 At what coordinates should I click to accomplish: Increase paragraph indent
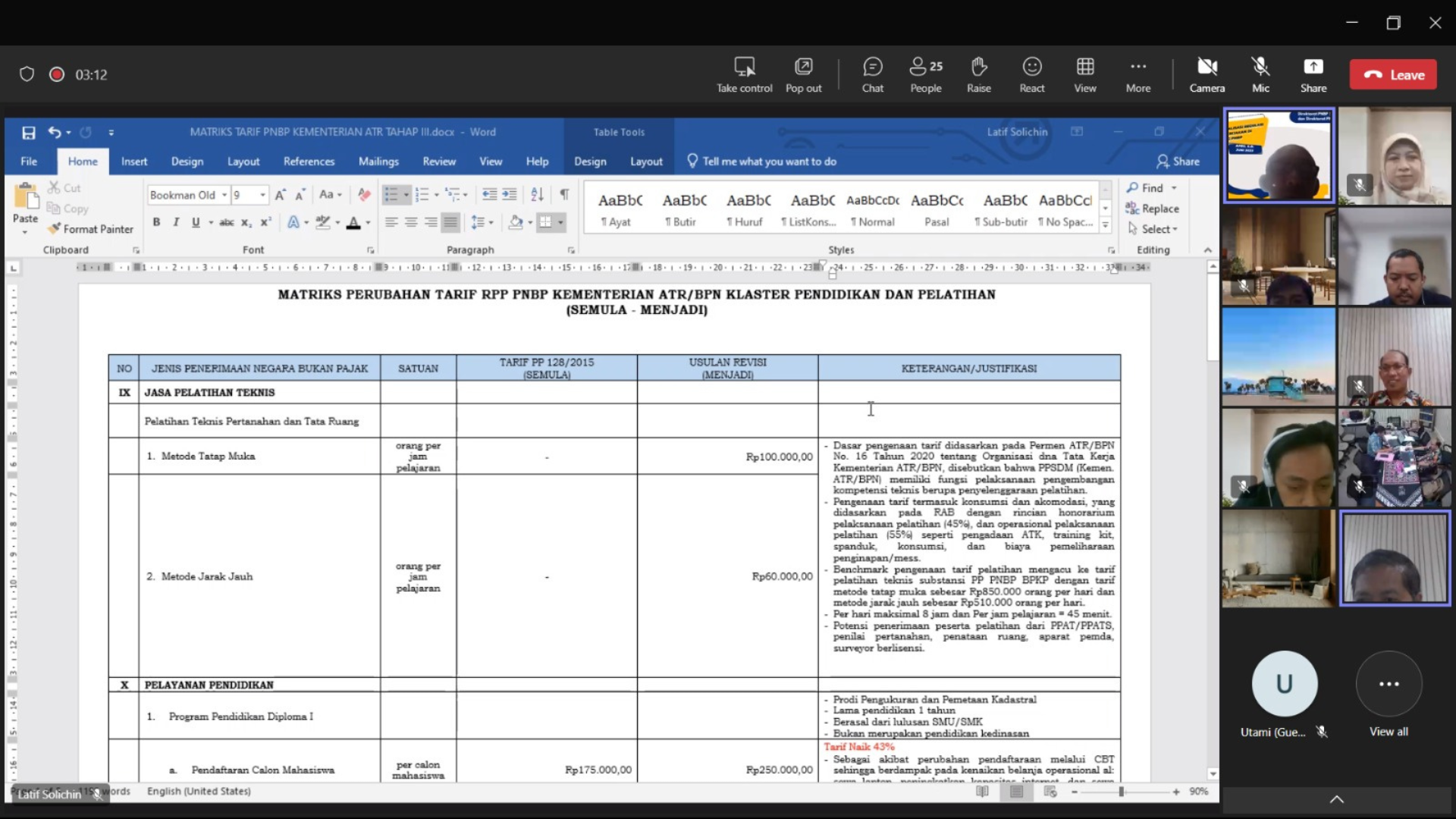click(510, 195)
